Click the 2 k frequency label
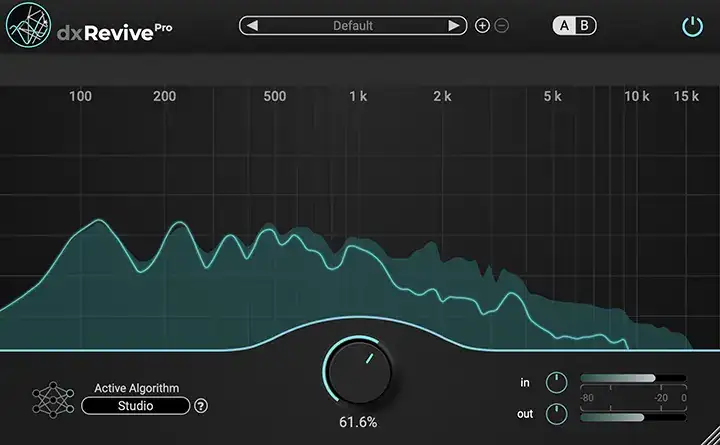 click(442, 96)
